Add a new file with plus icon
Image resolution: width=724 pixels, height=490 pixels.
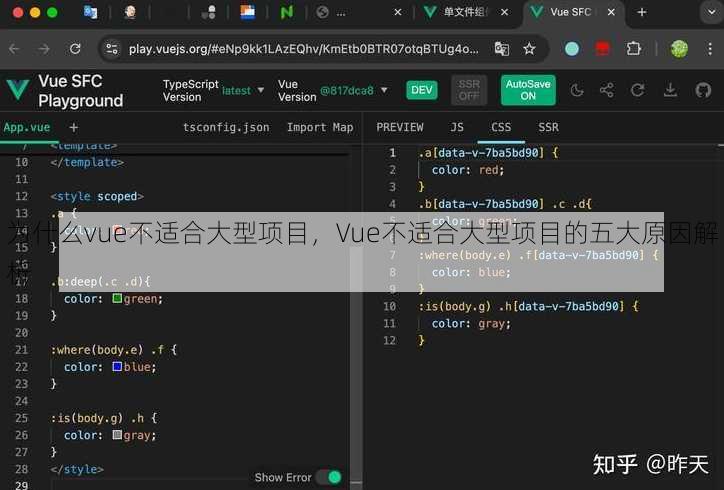tap(73, 127)
